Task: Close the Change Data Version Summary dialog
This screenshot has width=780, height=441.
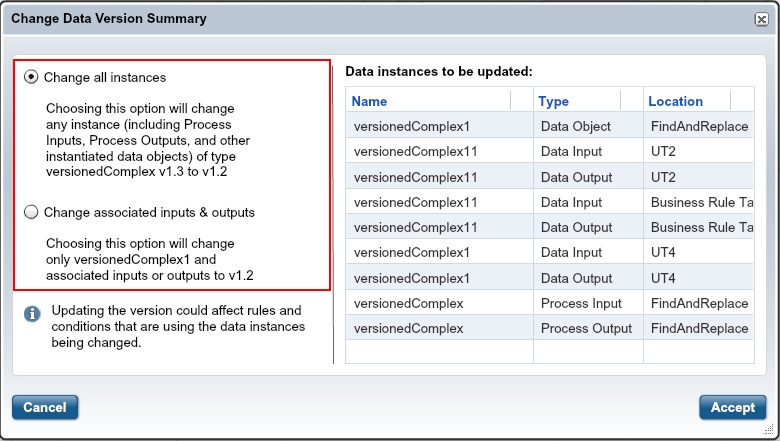Action: click(x=761, y=19)
